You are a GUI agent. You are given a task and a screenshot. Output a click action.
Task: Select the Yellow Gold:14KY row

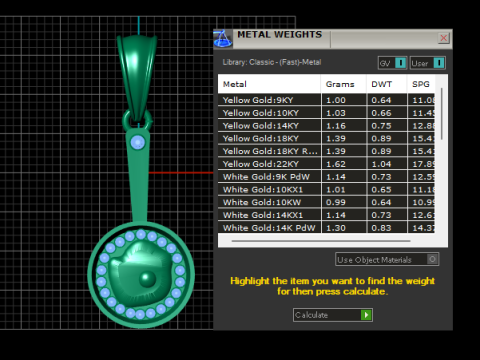pyautogui.click(x=326, y=126)
